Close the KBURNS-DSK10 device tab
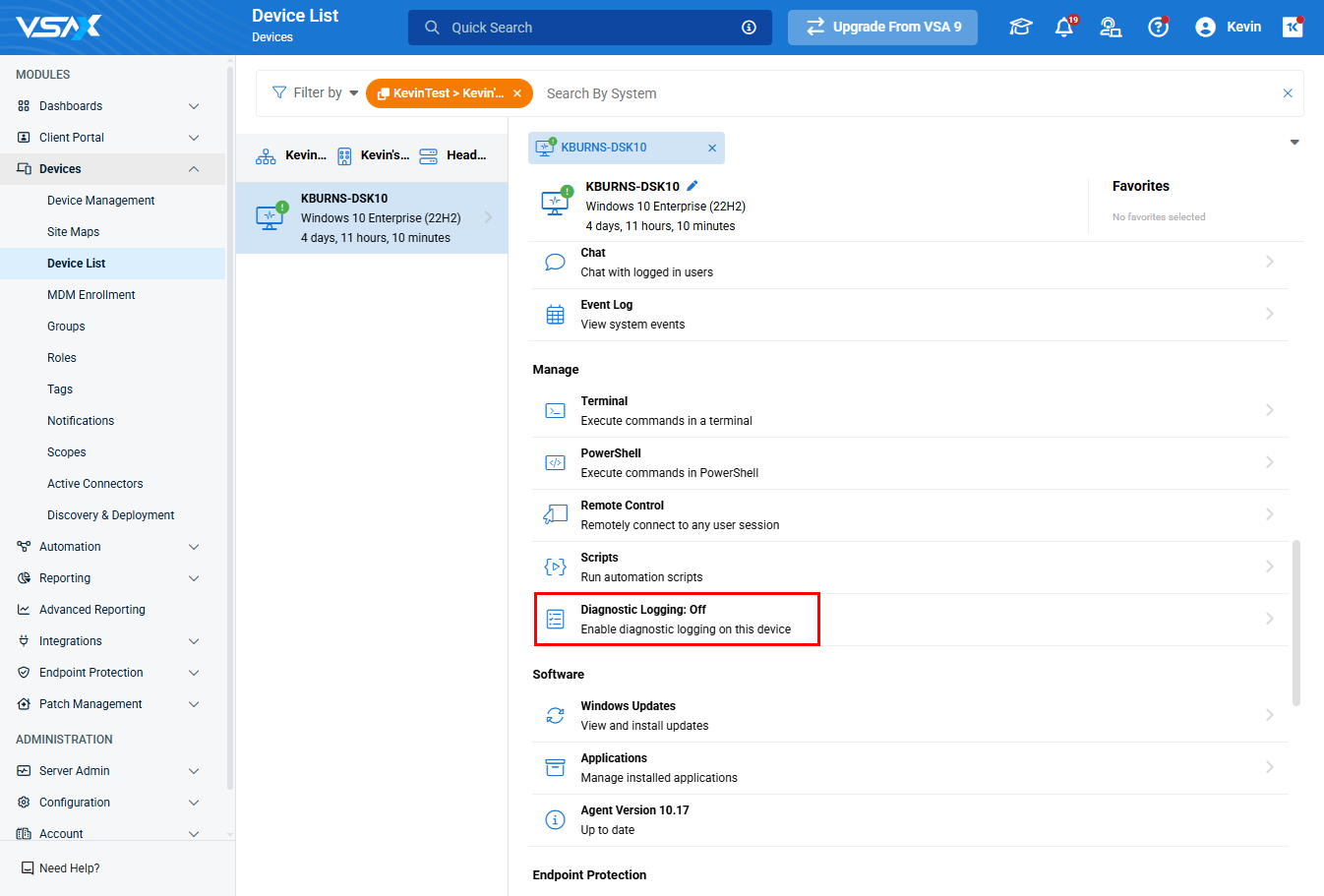Screen dimensions: 1324x896 712,148
